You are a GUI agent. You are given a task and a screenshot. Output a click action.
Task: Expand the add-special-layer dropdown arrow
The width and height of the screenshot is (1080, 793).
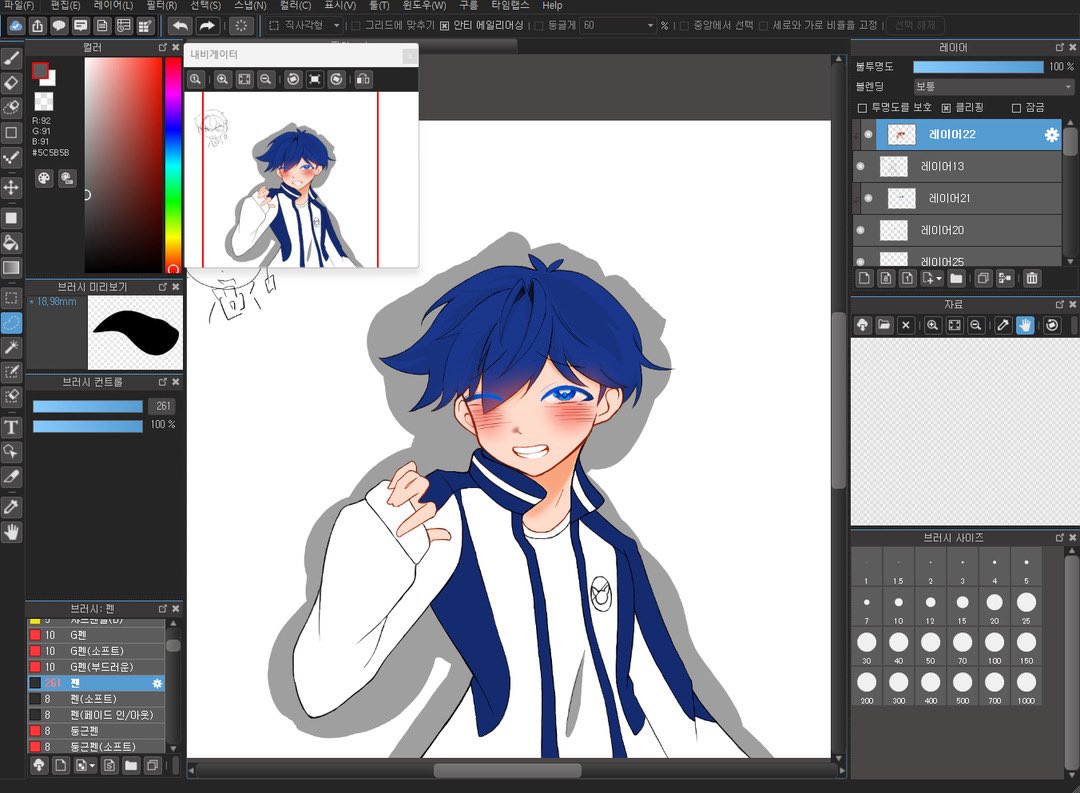tap(939, 279)
